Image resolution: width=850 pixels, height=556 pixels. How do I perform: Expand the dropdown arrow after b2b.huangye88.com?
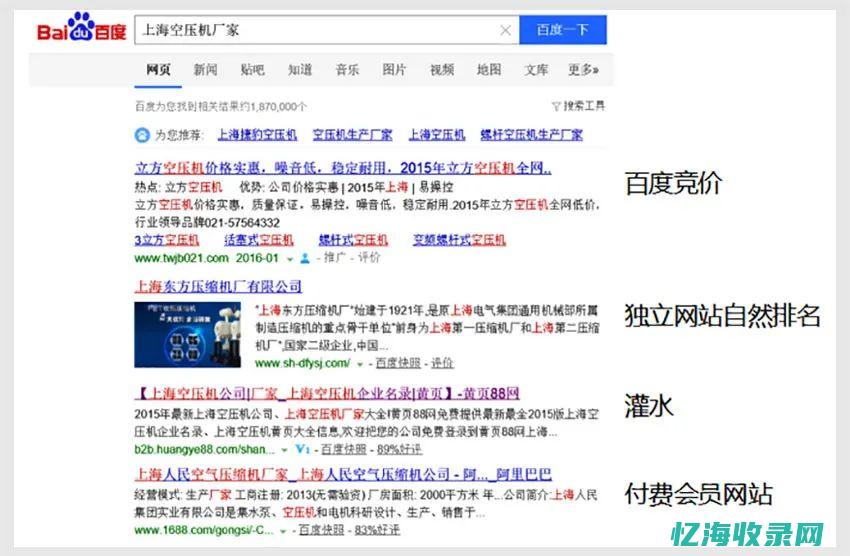[x=285, y=451]
